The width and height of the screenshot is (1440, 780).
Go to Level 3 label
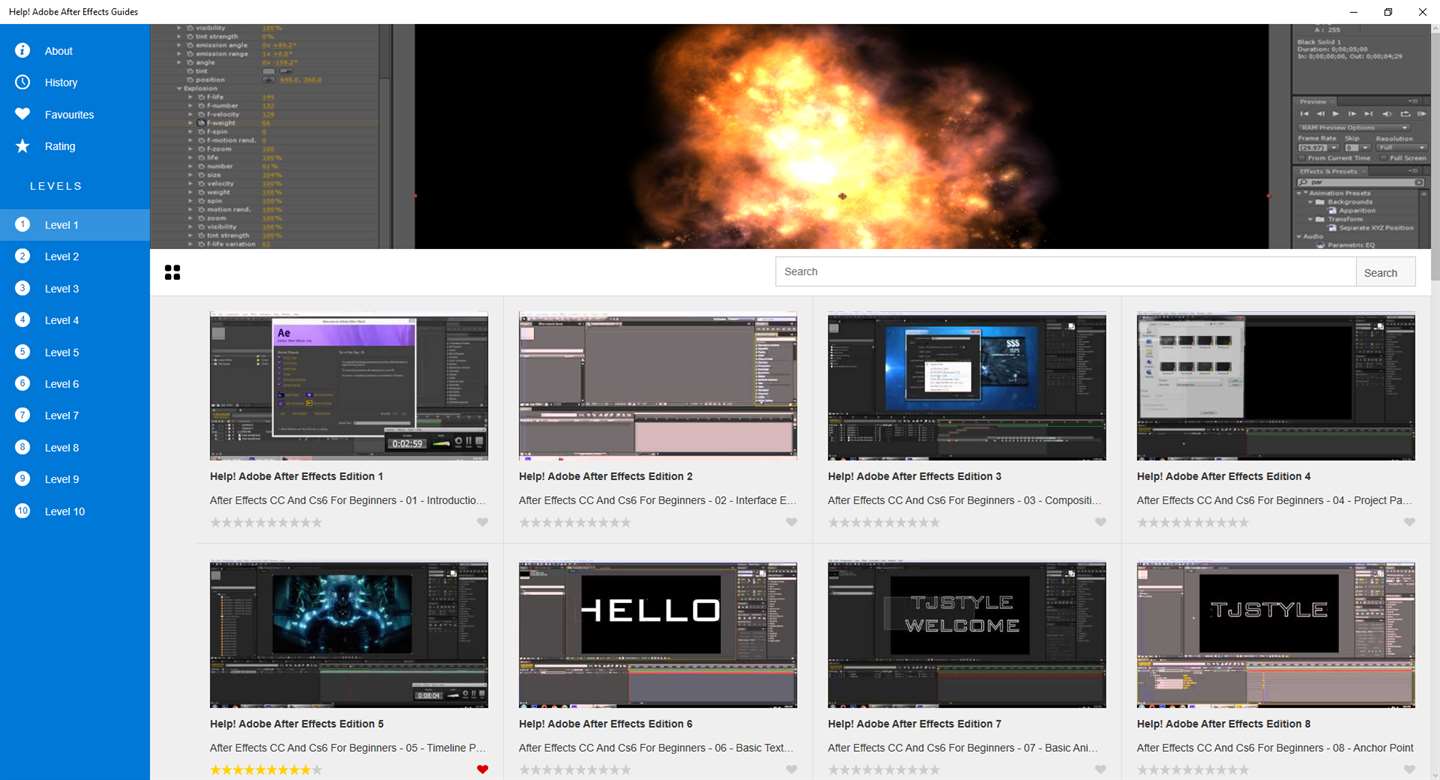[62, 289]
